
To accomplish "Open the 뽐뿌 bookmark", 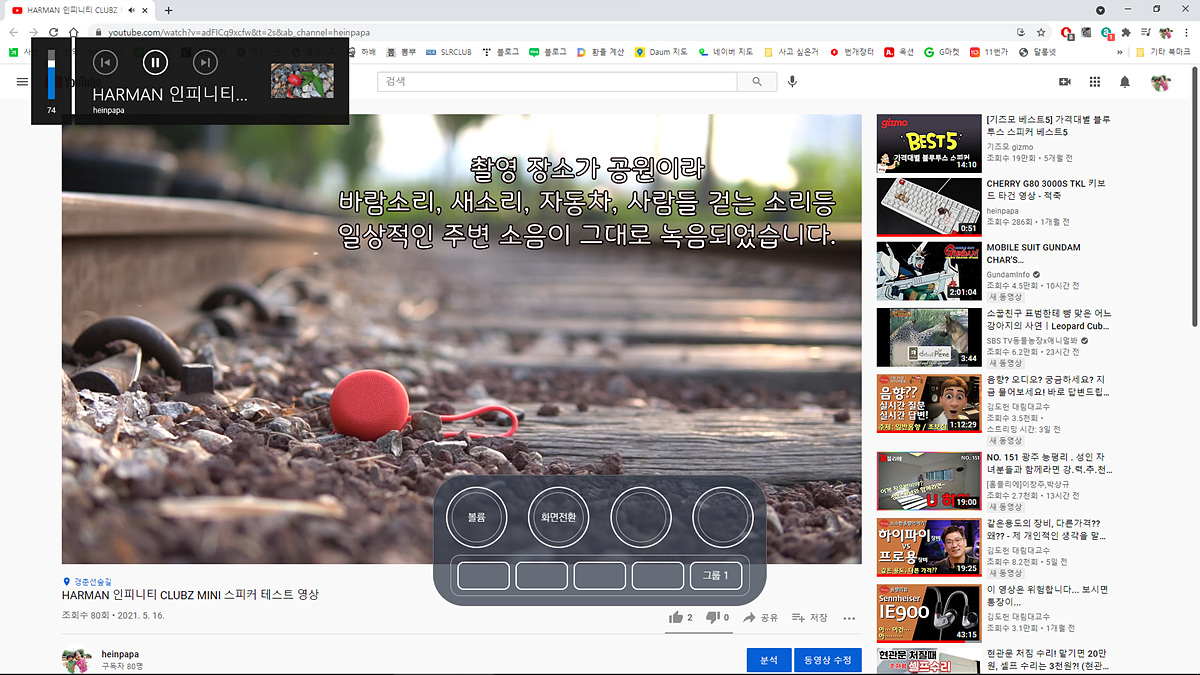I will [x=401, y=51].
